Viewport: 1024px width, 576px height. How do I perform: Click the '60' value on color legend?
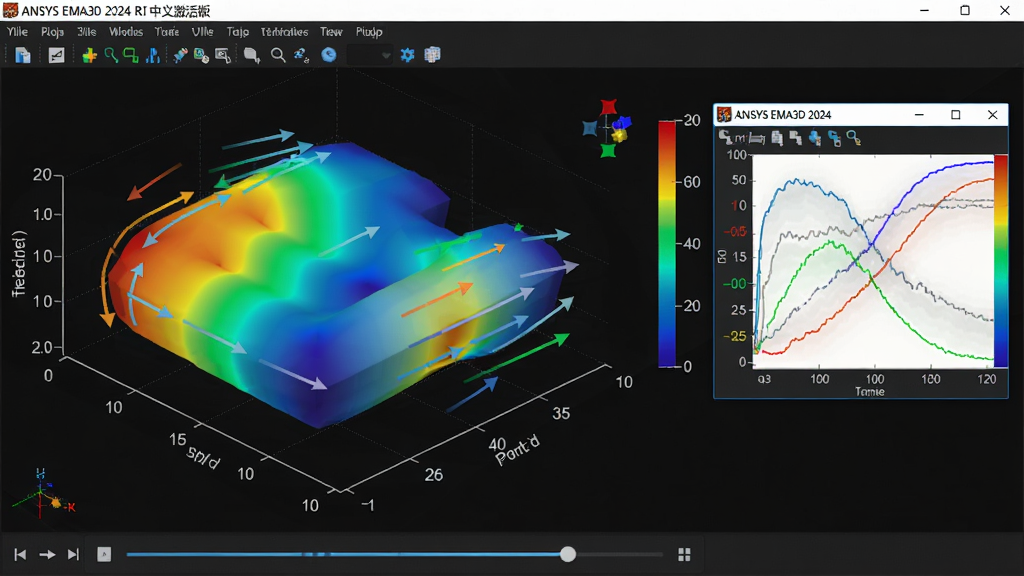[x=692, y=182]
